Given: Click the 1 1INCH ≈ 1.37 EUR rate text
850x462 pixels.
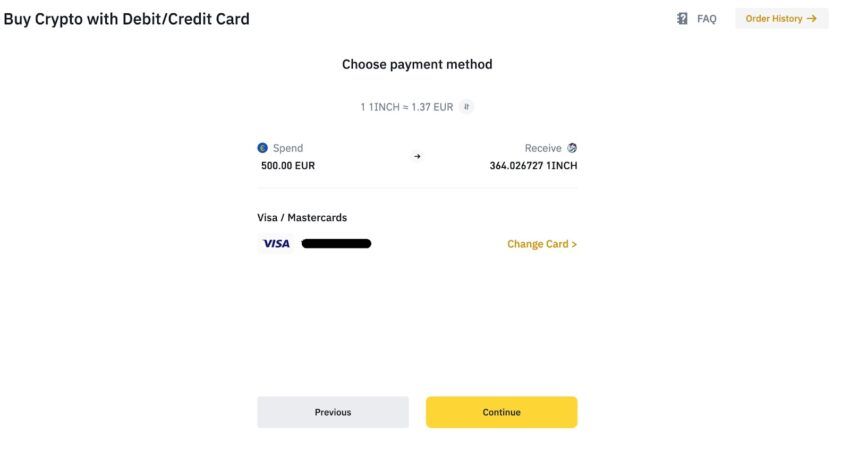Looking at the screenshot, I should [407, 107].
